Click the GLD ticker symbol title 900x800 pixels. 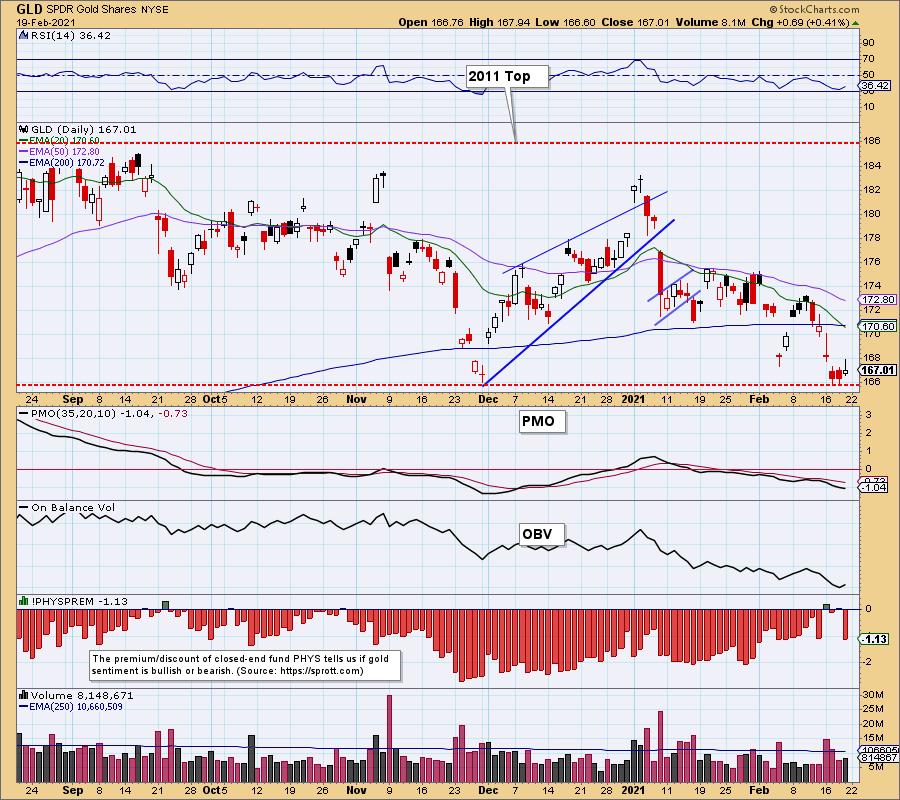(29, 9)
